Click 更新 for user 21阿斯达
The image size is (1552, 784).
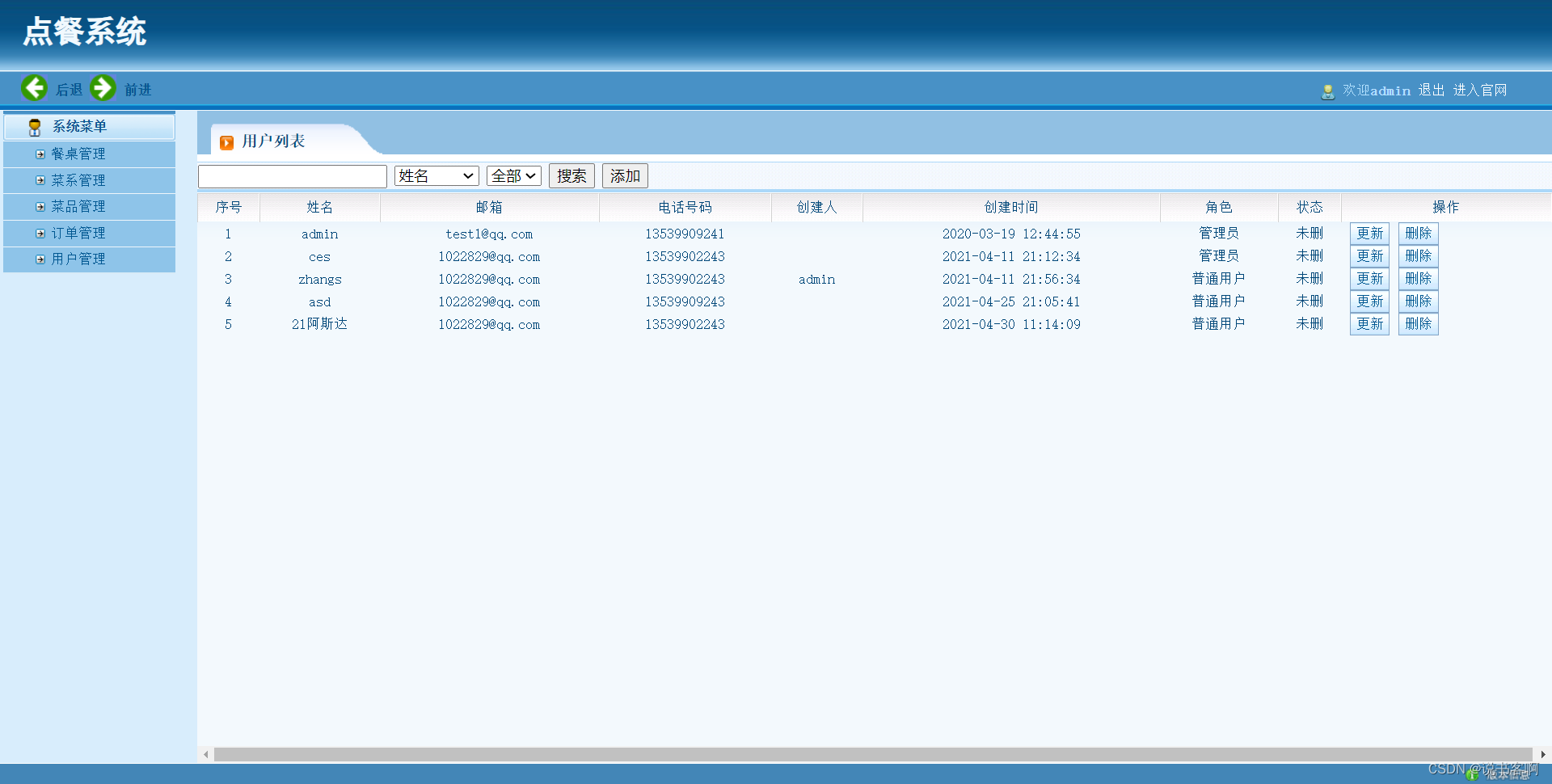coord(1369,324)
